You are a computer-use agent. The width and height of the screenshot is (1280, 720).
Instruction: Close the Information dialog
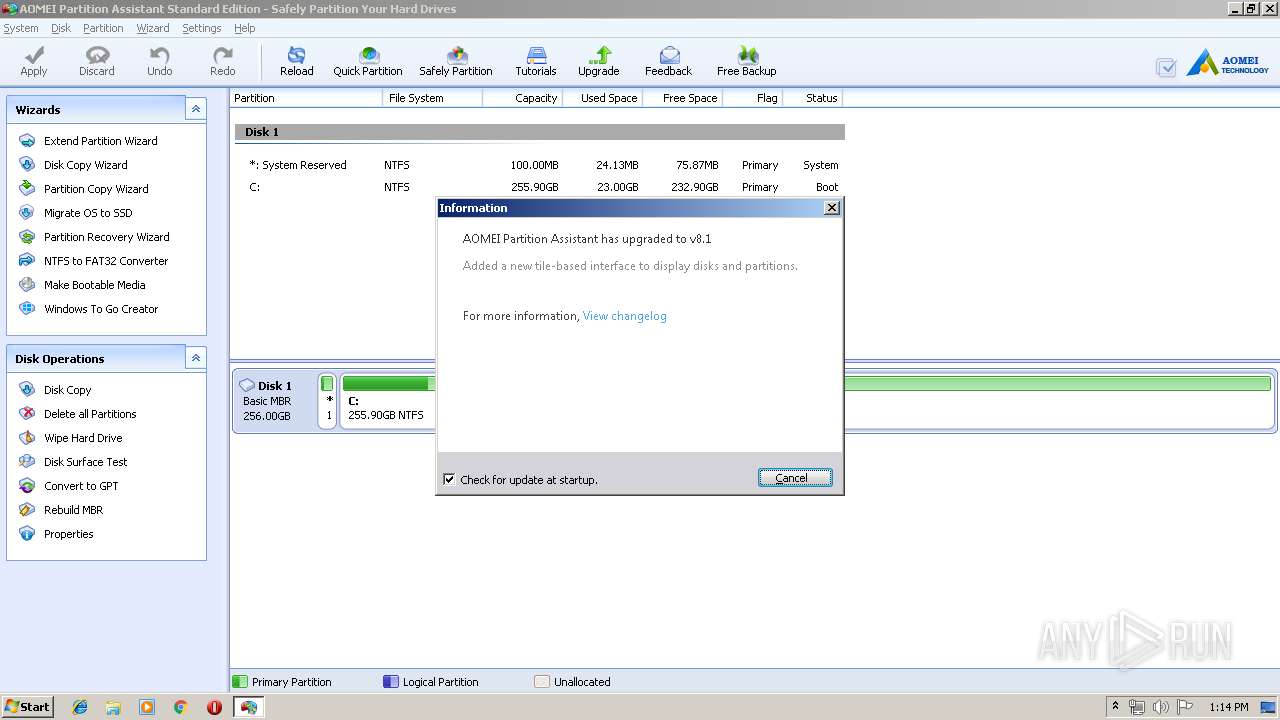click(x=831, y=208)
